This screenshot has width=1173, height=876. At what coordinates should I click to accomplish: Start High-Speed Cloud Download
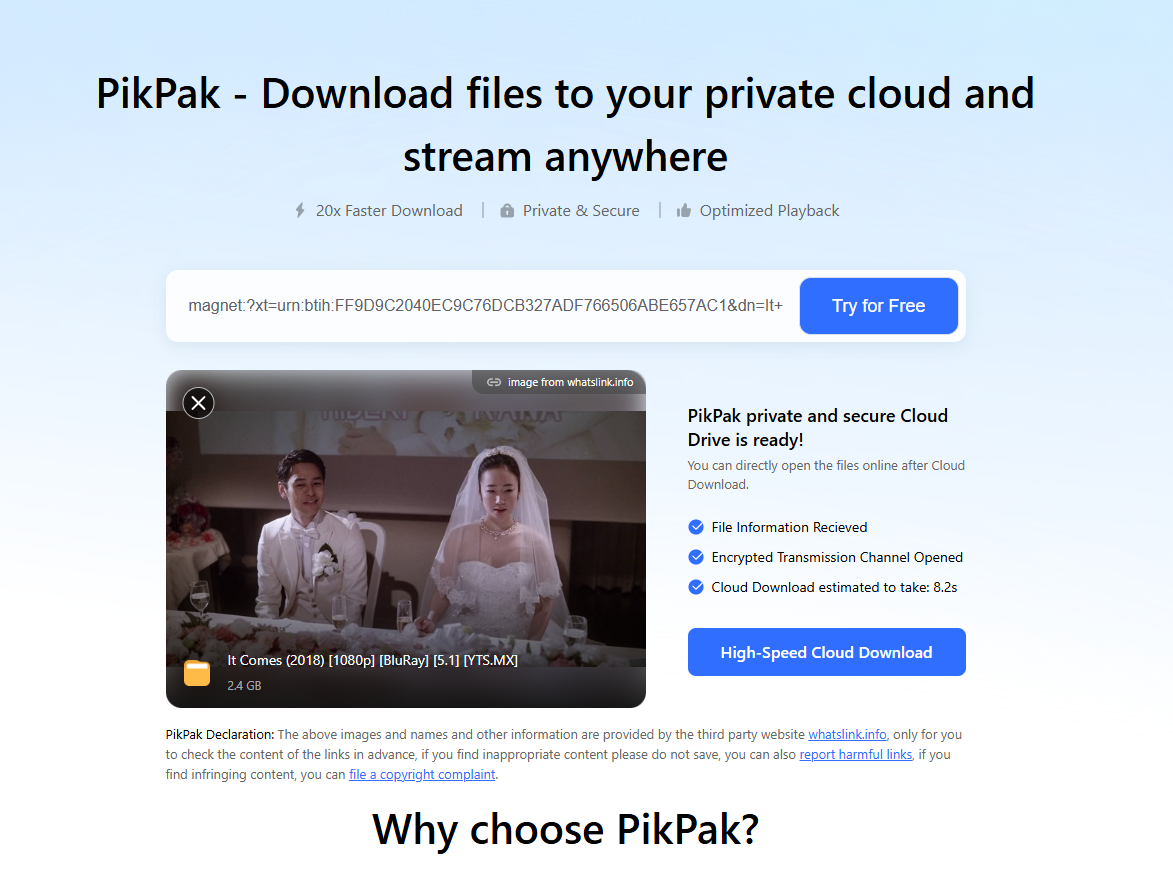pos(827,652)
